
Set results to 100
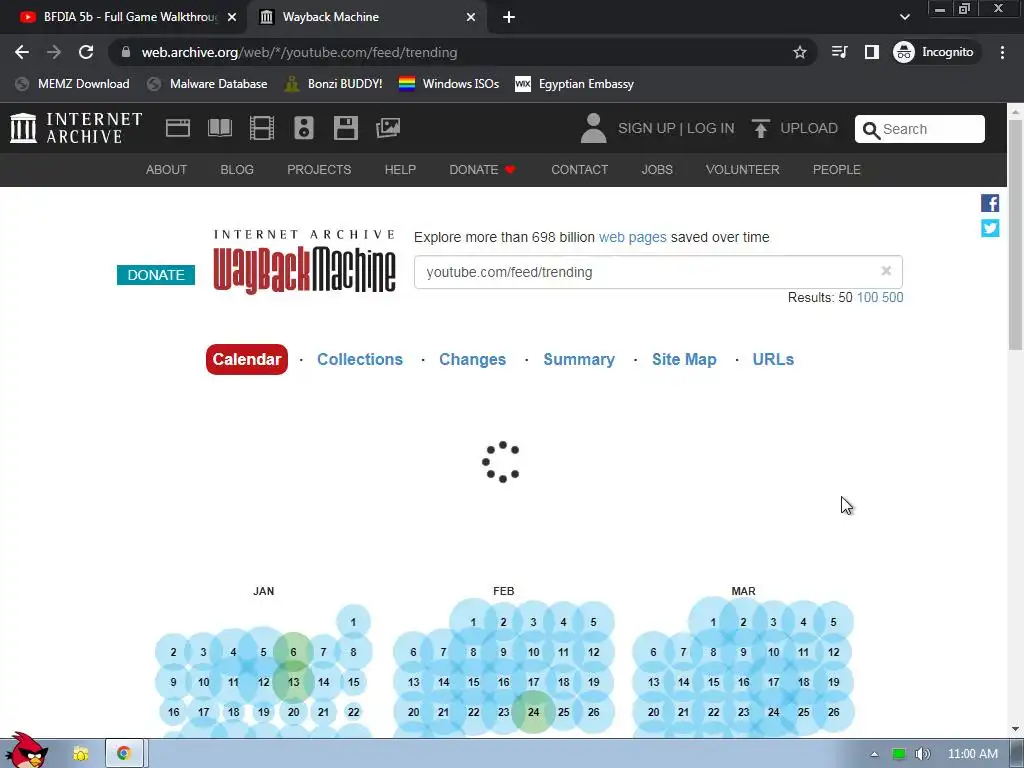[867, 297]
